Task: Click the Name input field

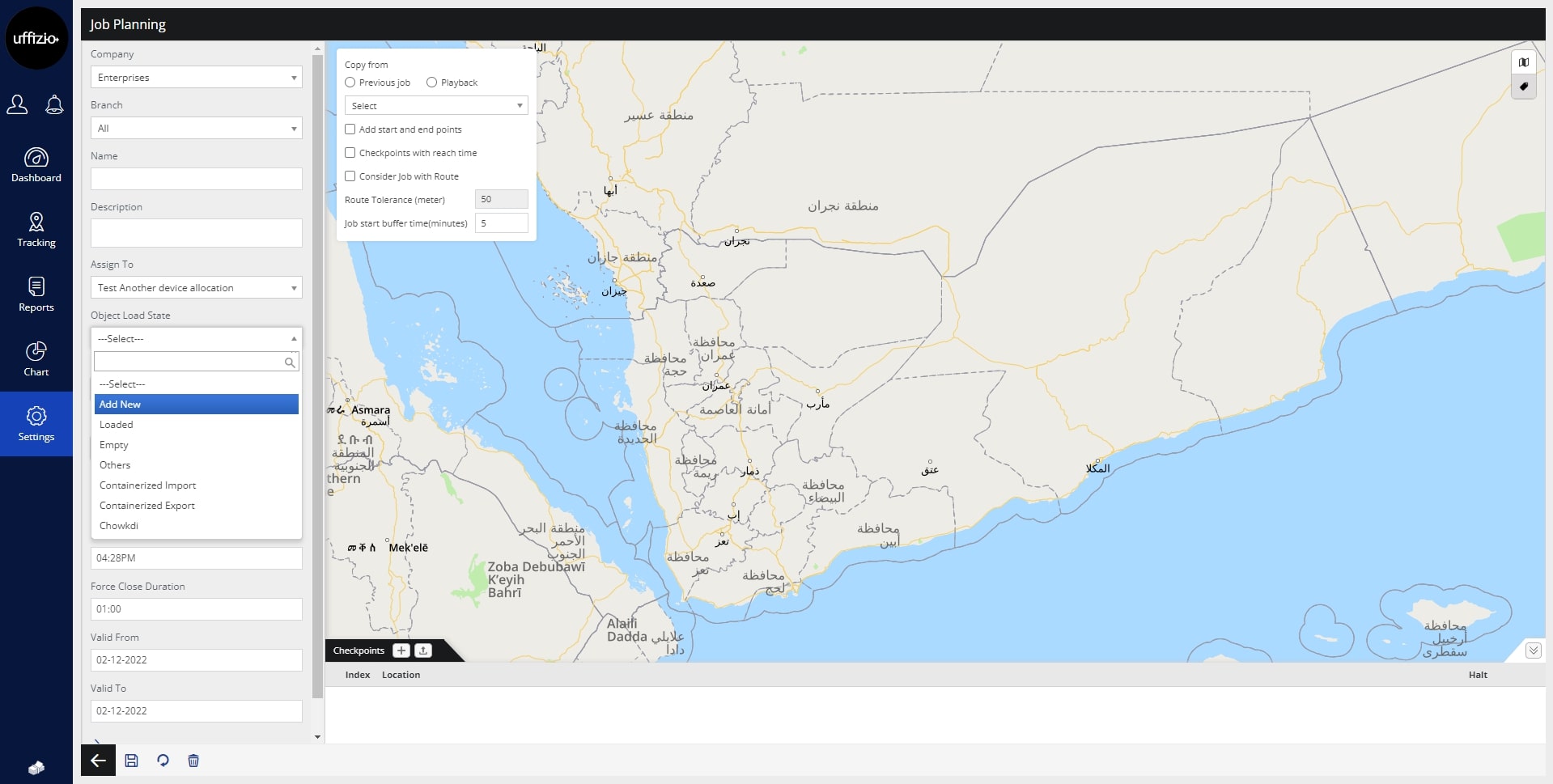Action: (196, 179)
